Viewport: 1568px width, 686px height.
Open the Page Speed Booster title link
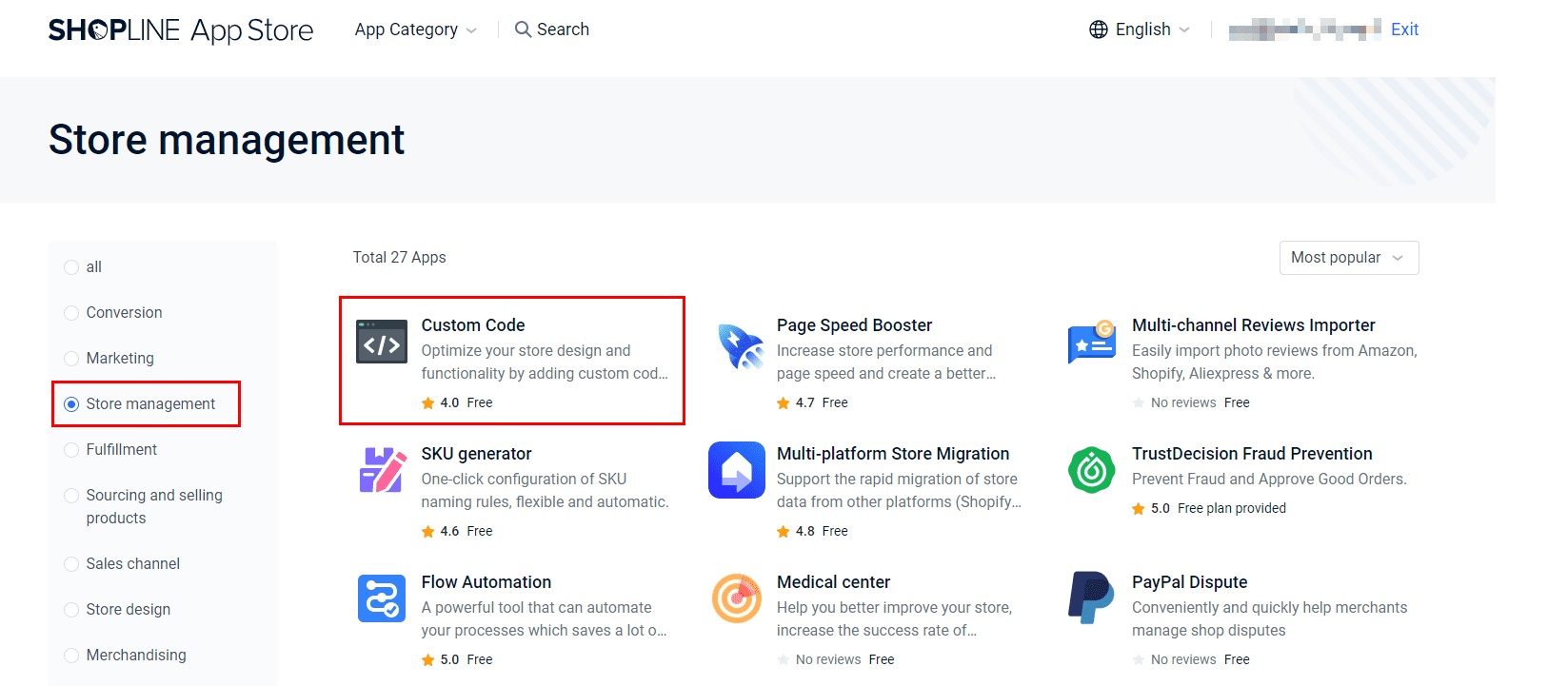pyautogui.click(x=854, y=325)
